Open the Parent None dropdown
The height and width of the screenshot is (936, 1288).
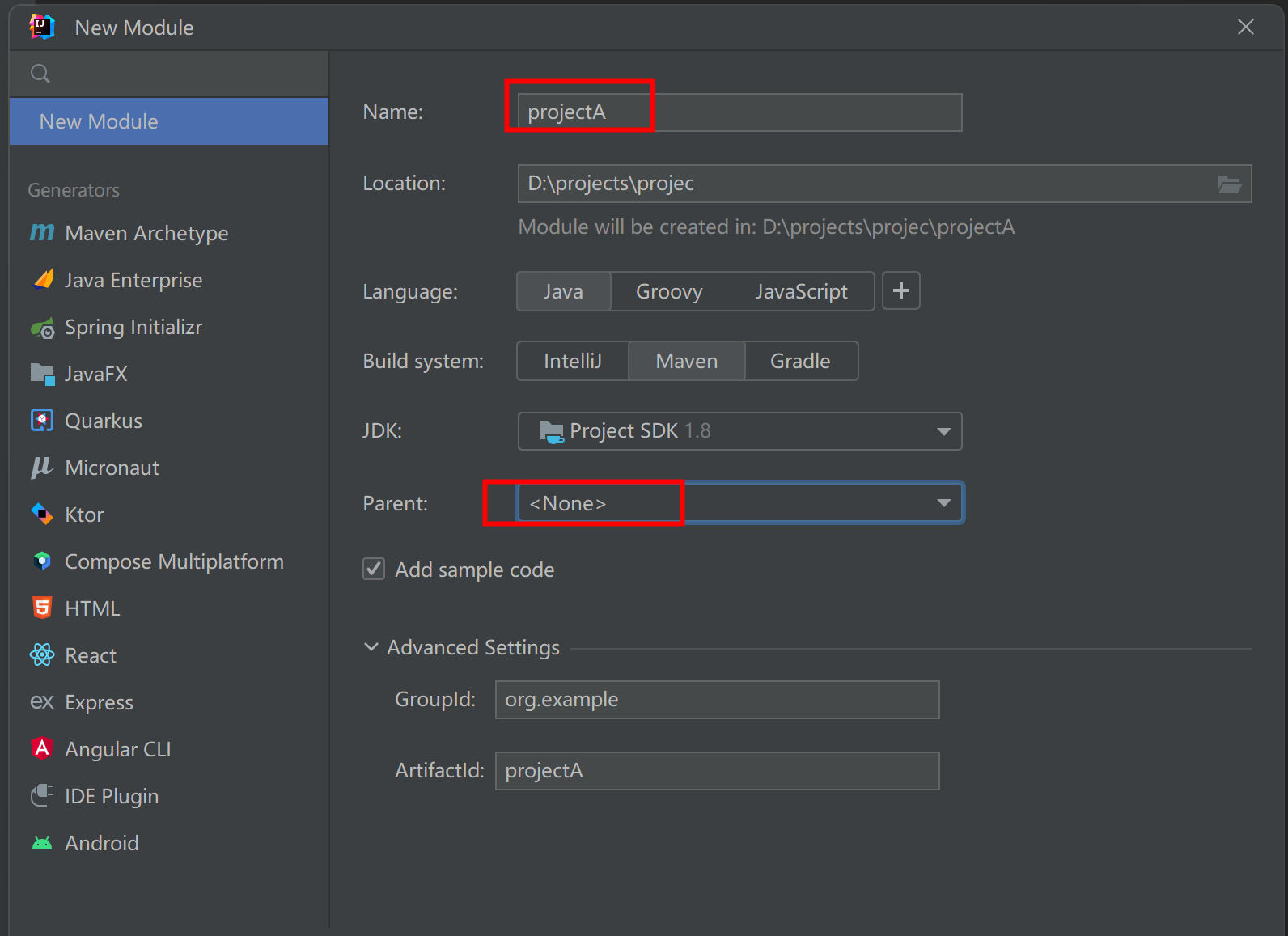739,503
